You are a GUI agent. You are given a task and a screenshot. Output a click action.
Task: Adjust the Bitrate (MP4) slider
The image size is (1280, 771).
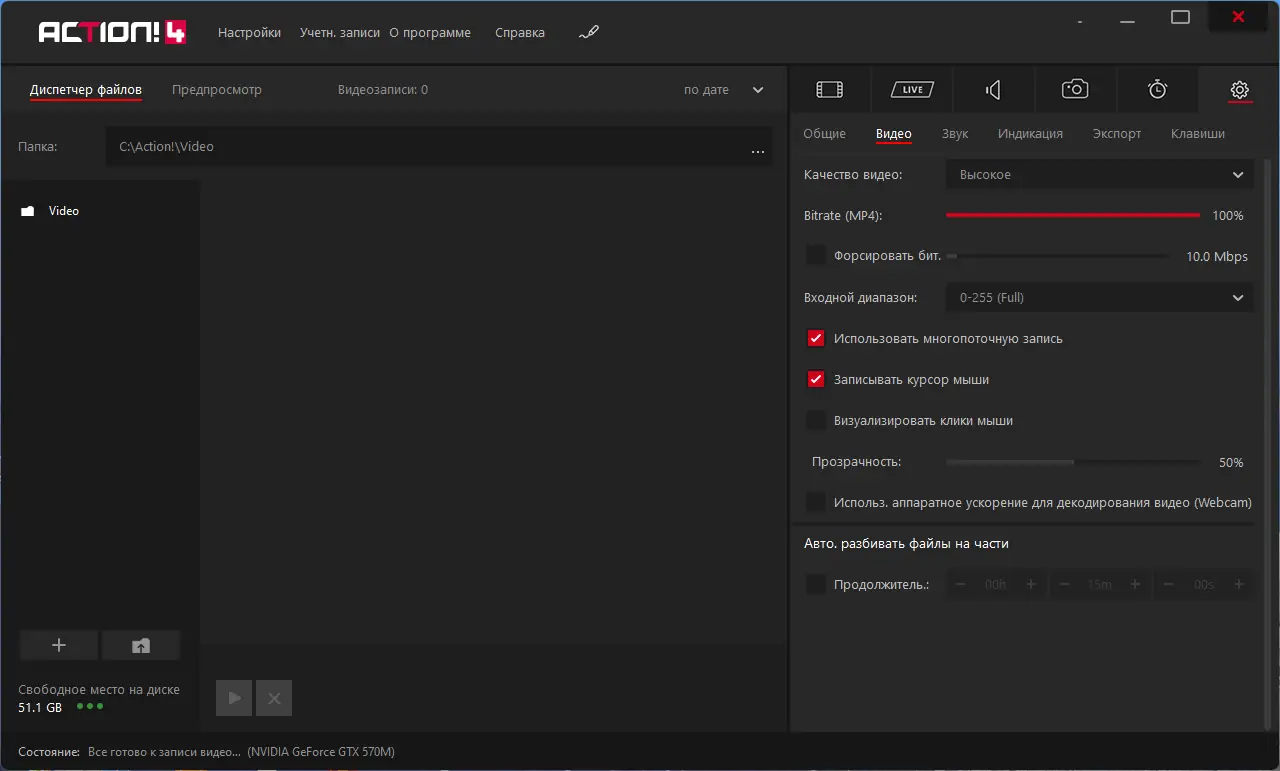(x=1073, y=215)
